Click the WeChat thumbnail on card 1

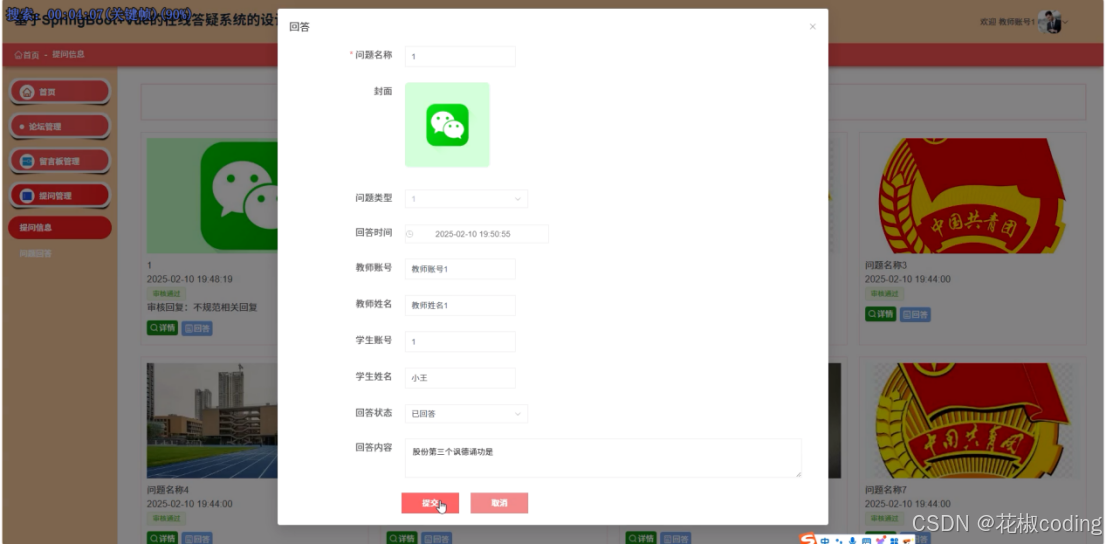(212, 195)
